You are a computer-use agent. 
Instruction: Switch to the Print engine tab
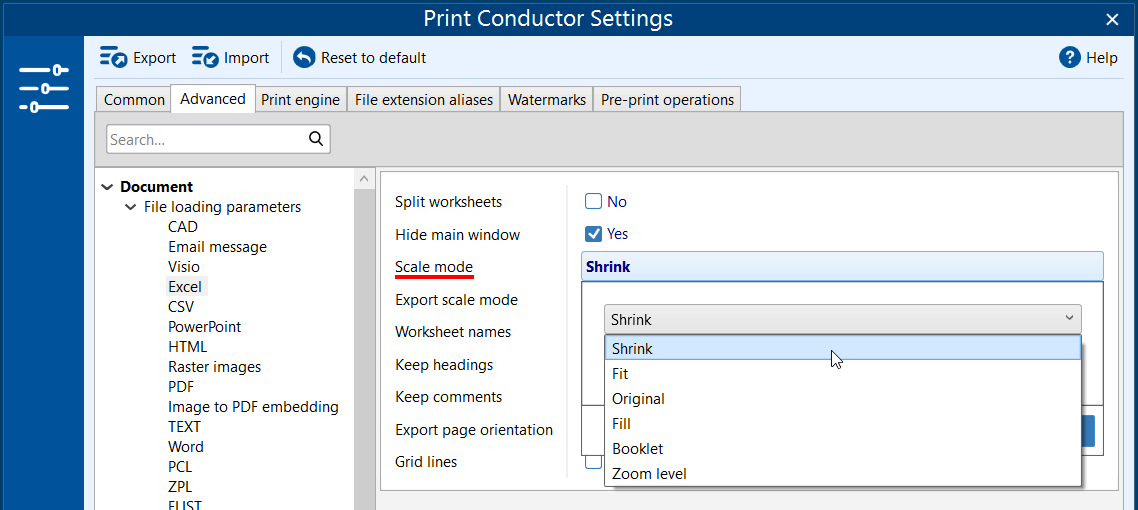click(300, 100)
